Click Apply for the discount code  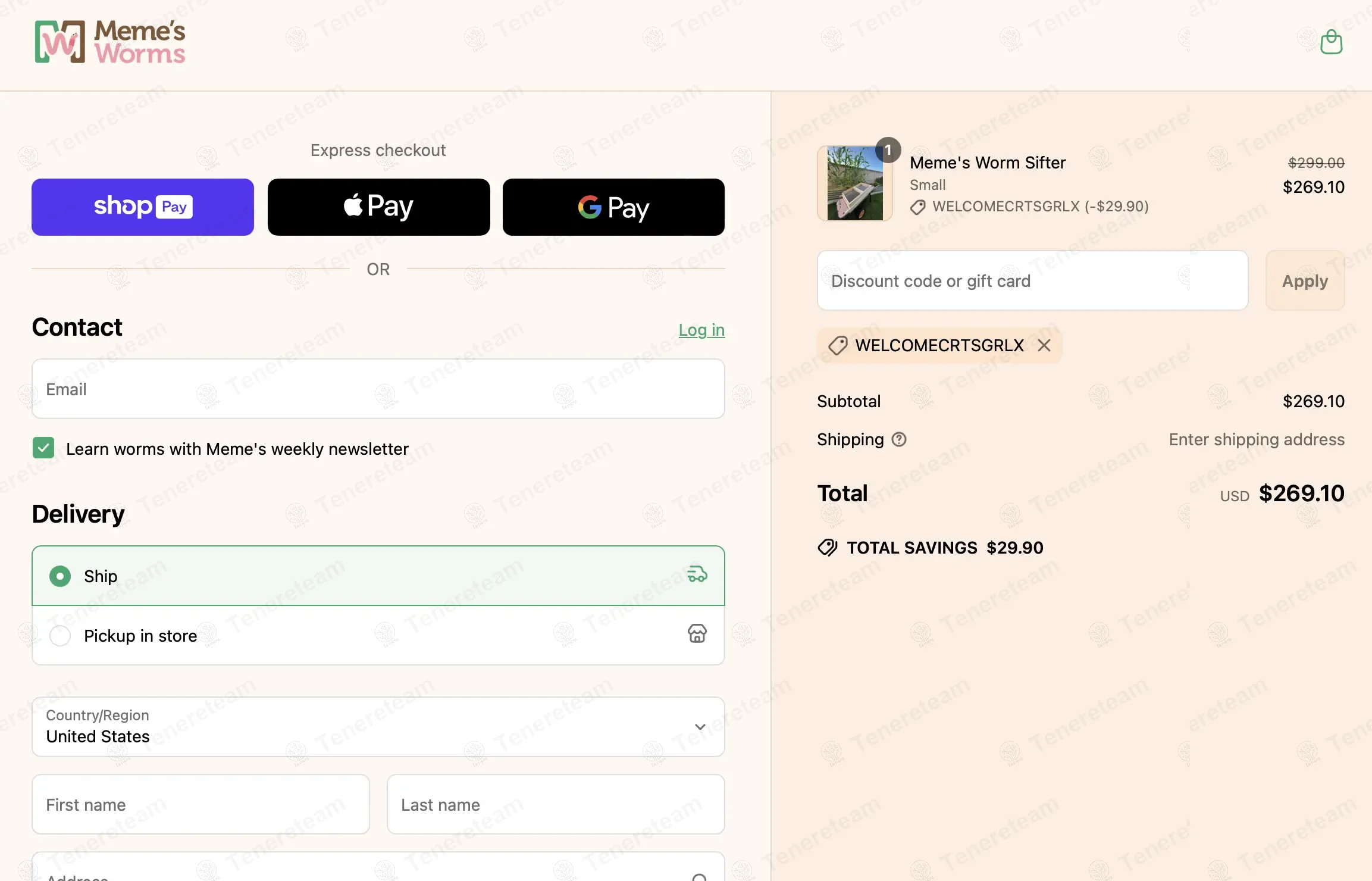coord(1305,280)
